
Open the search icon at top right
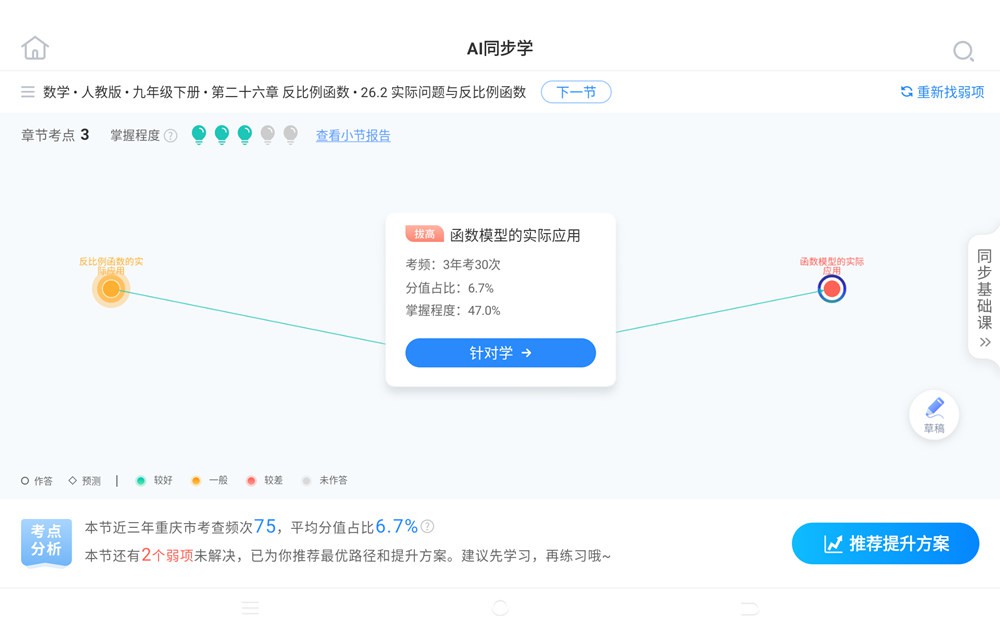(x=963, y=50)
